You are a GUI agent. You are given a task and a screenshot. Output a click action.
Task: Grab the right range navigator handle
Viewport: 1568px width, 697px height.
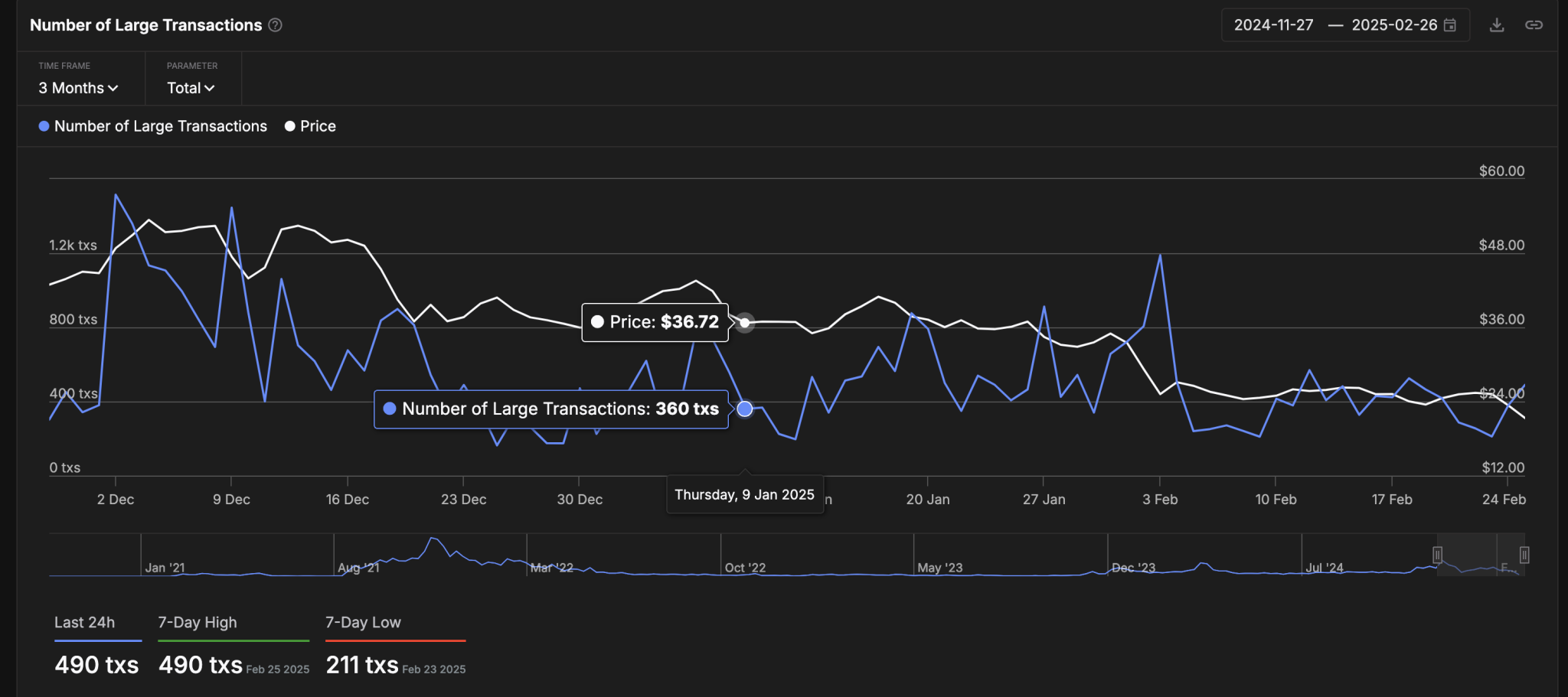pyautogui.click(x=1524, y=555)
